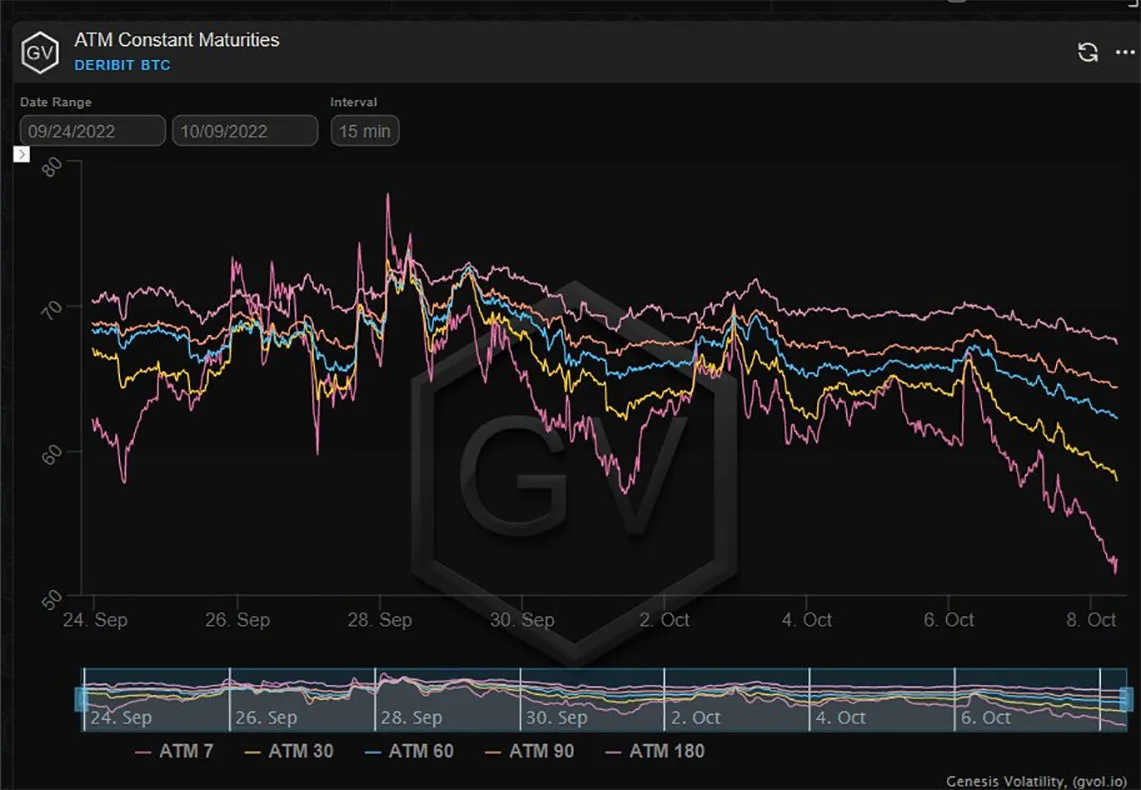Image resolution: width=1141 pixels, height=790 pixels.
Task: Toggle the ATM 60 legend entry
Action: click(409, 751)
